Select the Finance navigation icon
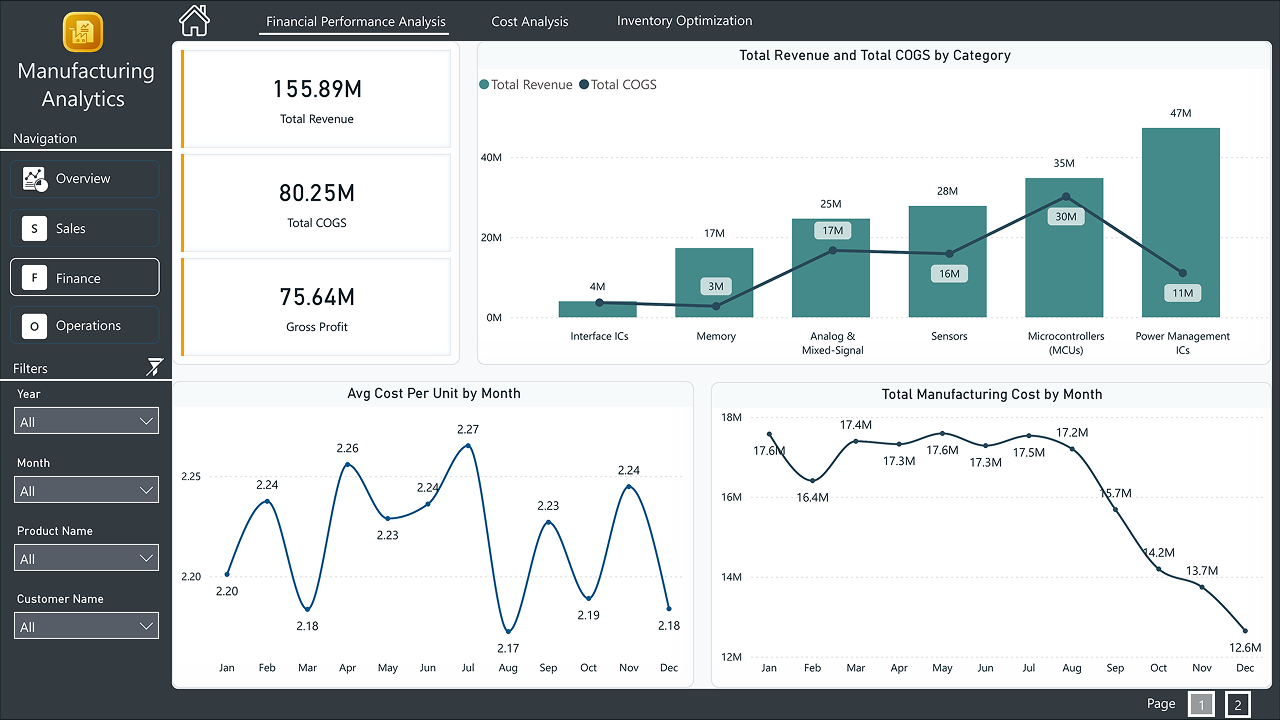Screen dimensions: 1280x720 [x=34, y=276]
